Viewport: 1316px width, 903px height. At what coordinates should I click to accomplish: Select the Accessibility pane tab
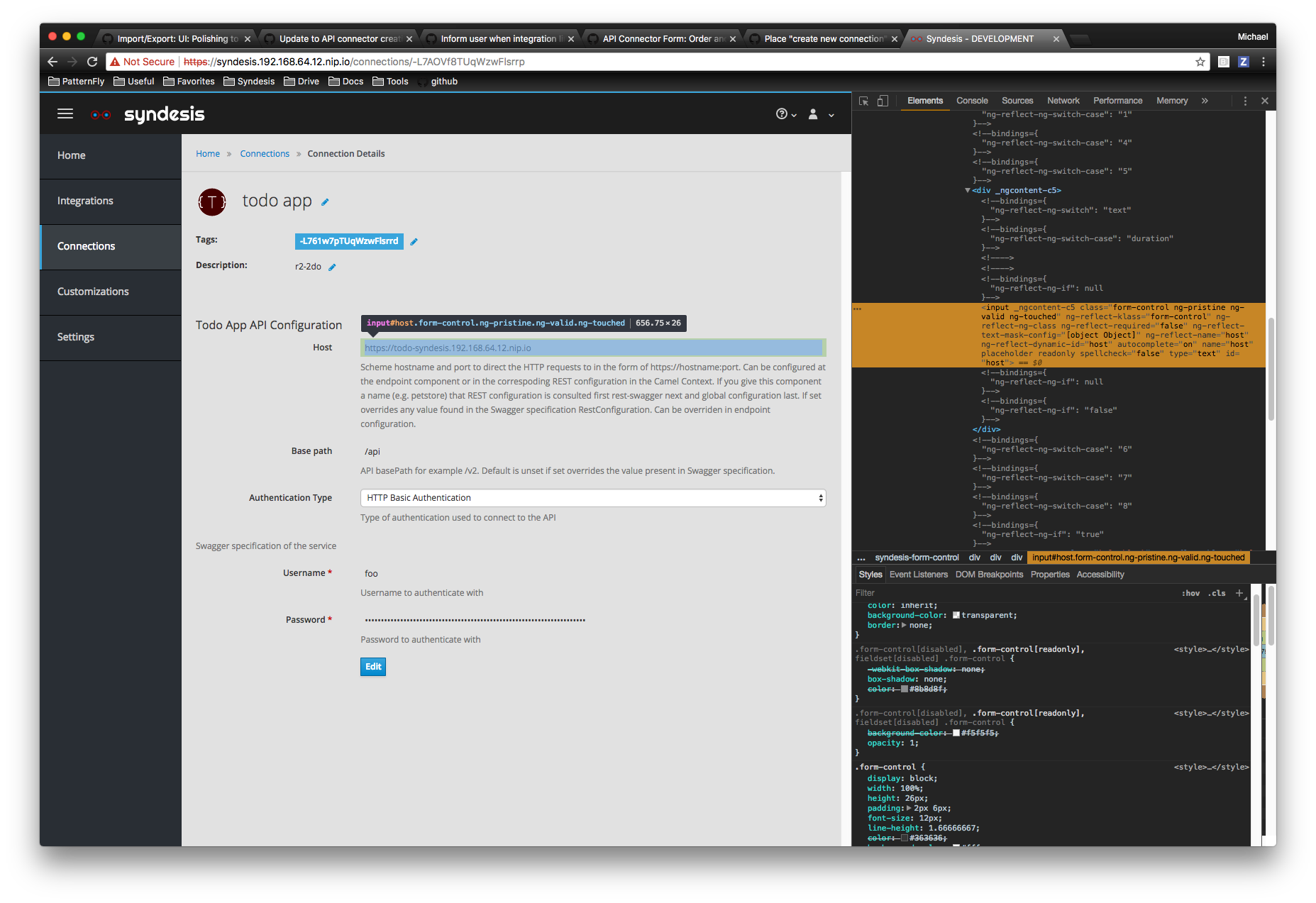[x=1100, y=575]
